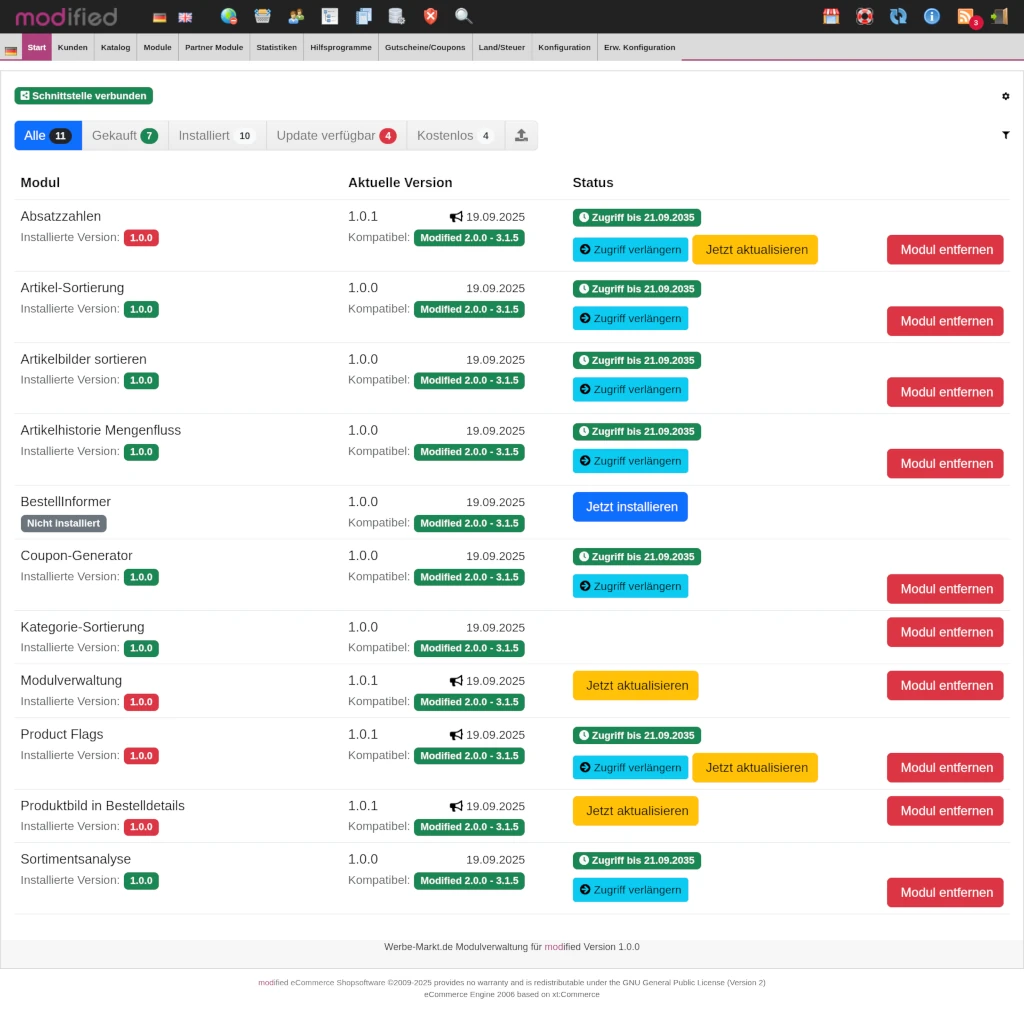
Task: Select the Start menu tab
Action: [37, 47]
